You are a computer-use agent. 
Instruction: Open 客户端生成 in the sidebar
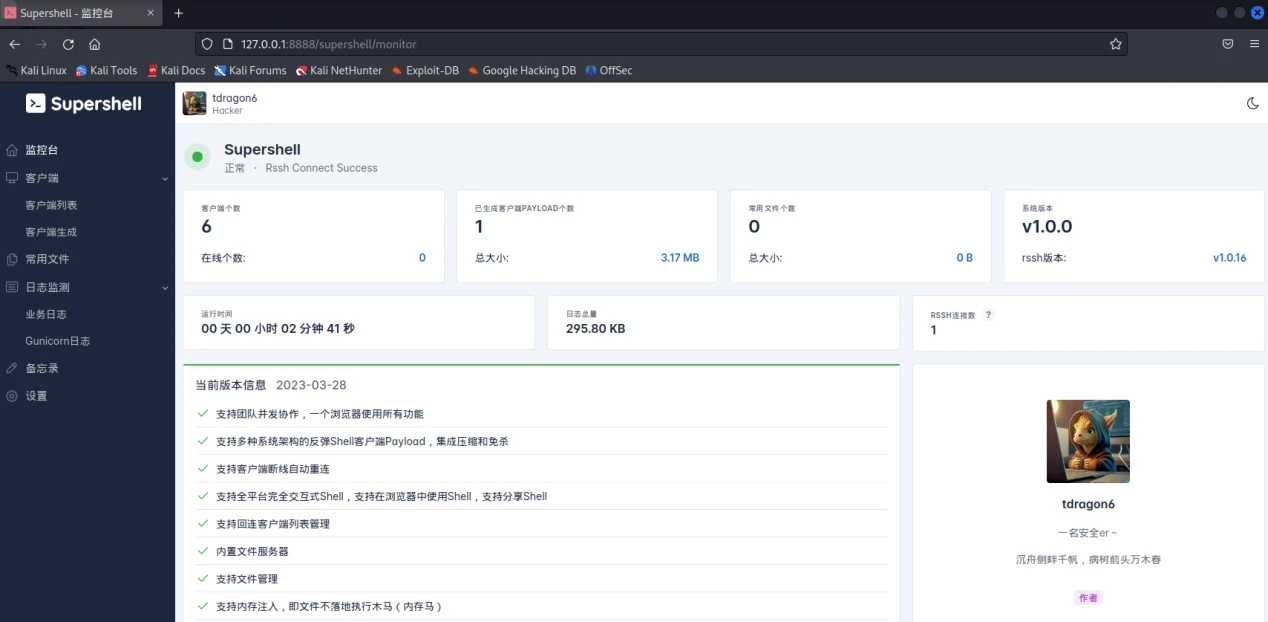click(51, 232)
